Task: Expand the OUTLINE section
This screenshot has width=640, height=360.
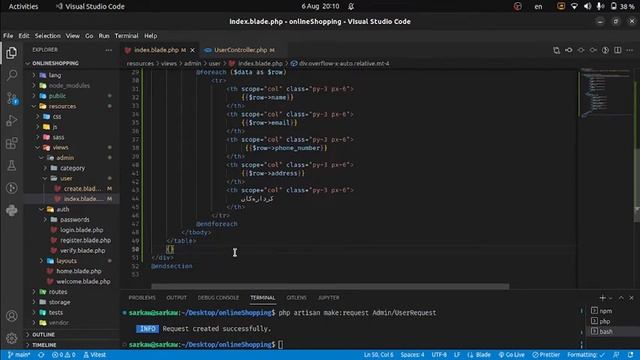Action: pos(43,334)
